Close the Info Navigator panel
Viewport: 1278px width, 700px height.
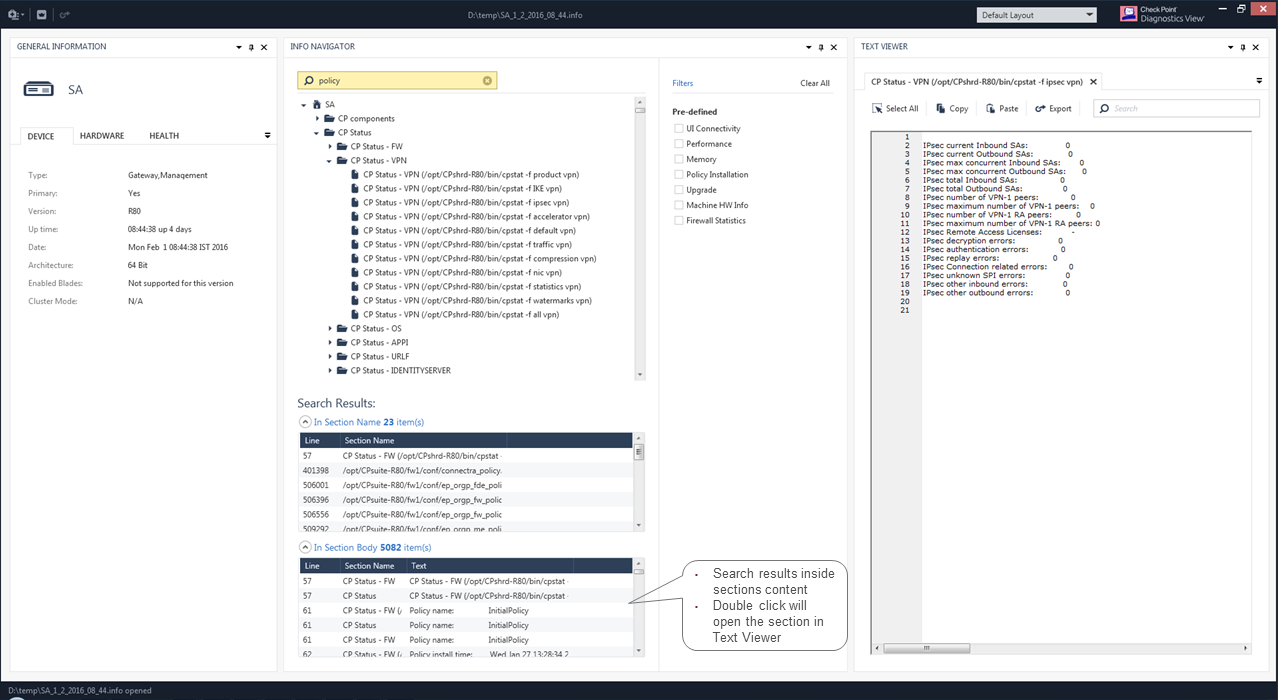pyautogui.click(x=834, y=47)
